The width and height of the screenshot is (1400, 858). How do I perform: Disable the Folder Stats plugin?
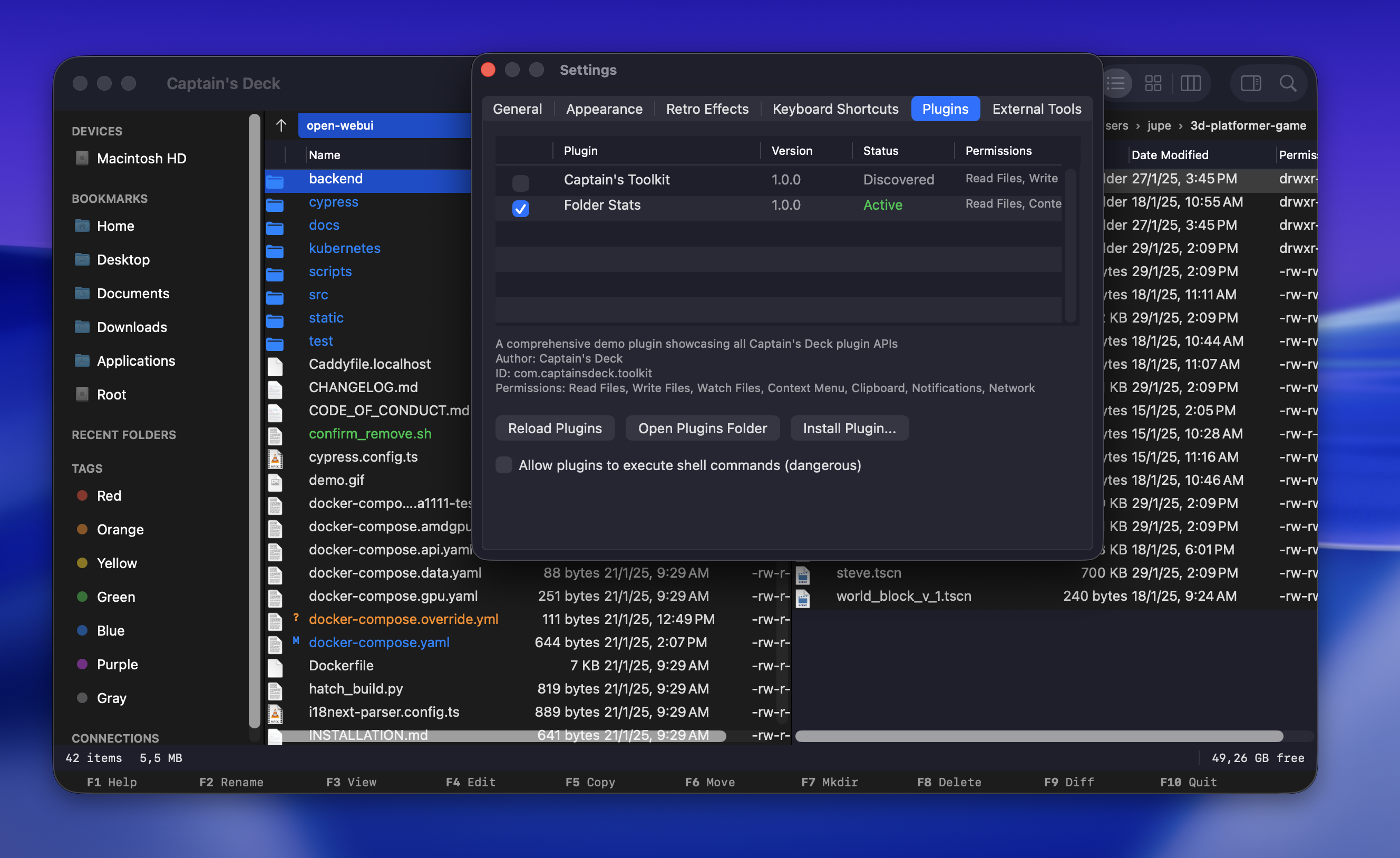pyautogui.click(x=520, y=209)
